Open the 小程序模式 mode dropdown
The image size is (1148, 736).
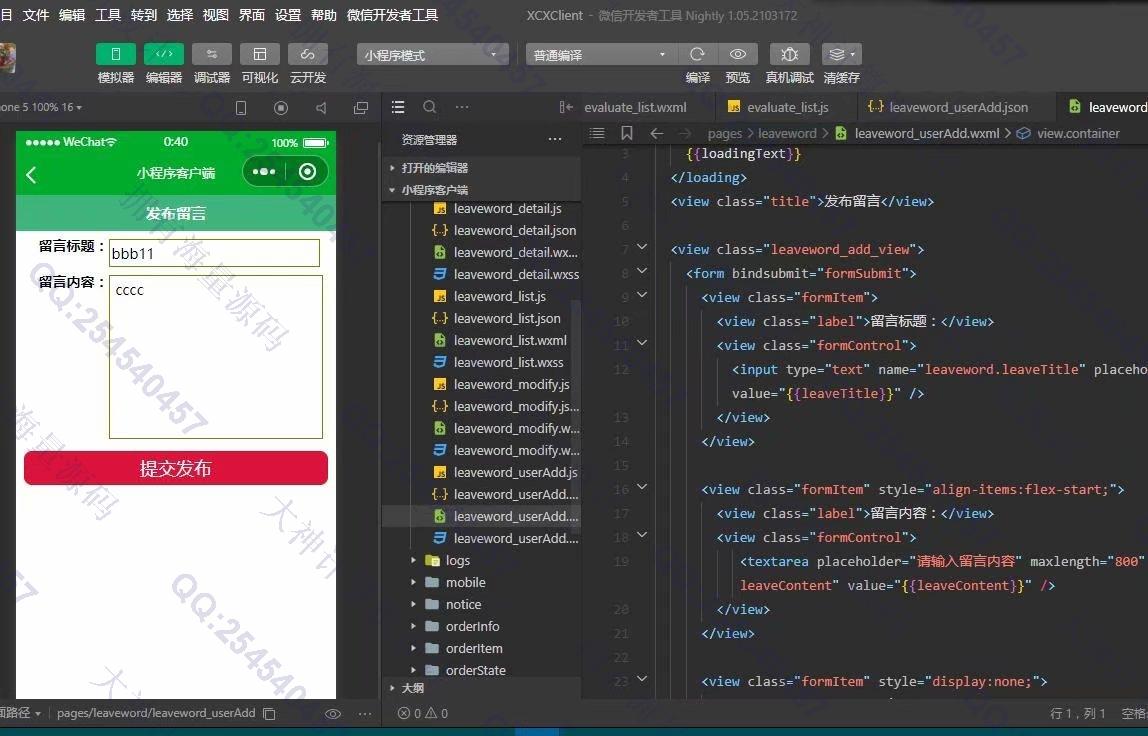(x=432, y=55)
